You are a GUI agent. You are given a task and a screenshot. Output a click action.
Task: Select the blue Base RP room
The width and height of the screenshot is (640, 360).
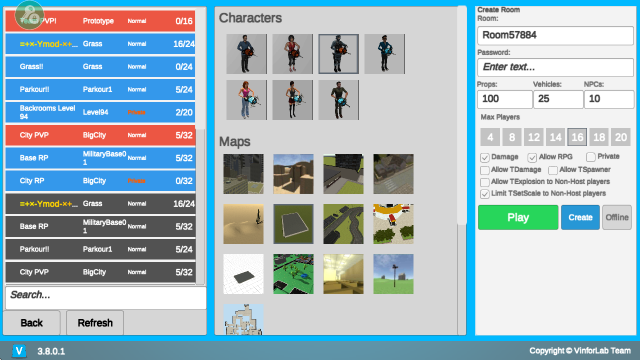[100, 158]
